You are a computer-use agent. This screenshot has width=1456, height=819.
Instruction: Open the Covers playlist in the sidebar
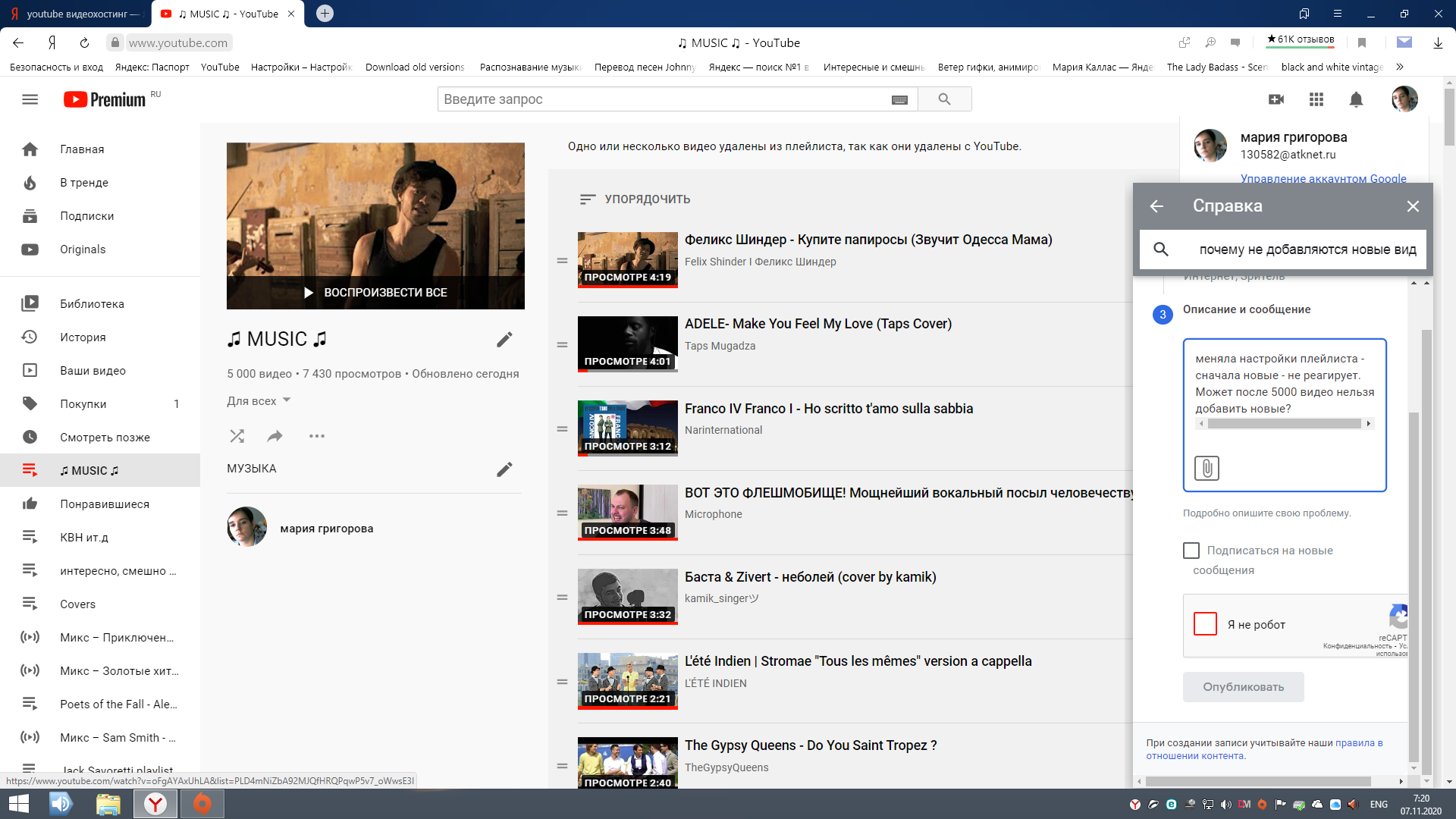[100, 604]
